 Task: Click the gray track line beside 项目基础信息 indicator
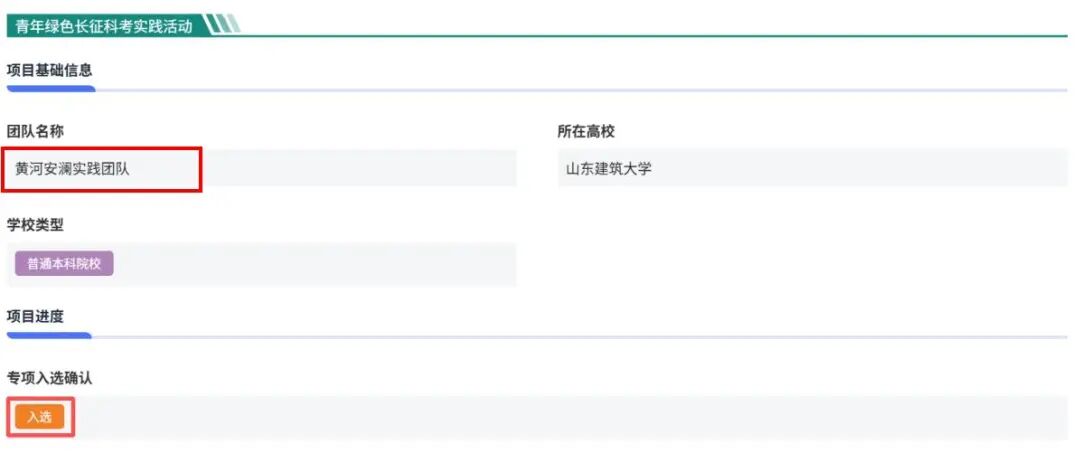(x=581, y=90)
